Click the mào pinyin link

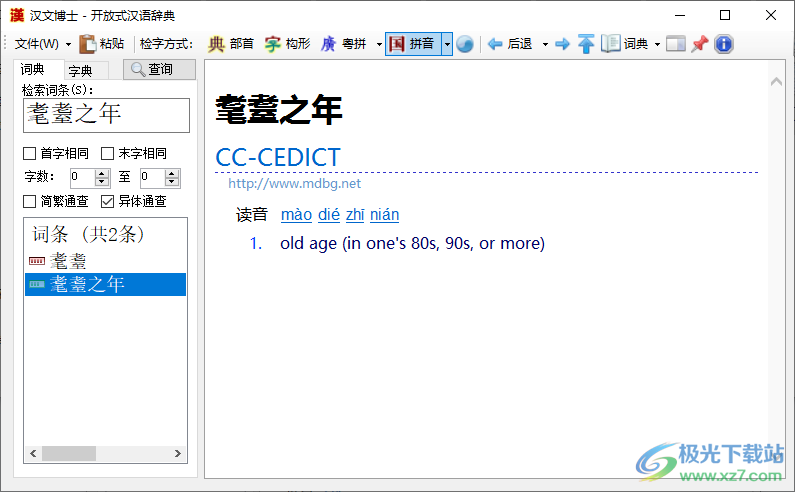pyautogui.click(x=297, y=215)
